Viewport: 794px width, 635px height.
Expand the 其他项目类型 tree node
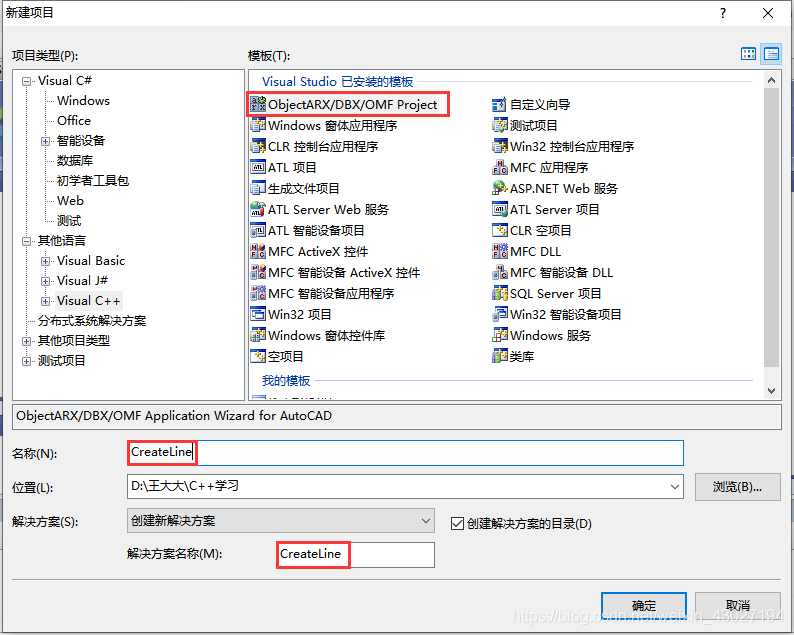point(26,341)
